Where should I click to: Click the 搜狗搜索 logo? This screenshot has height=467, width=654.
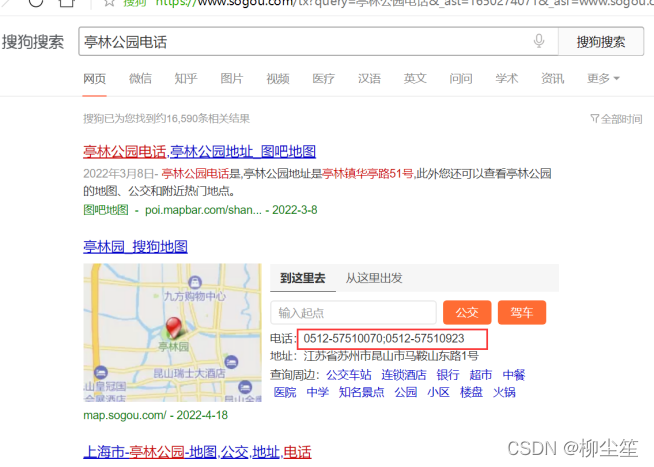coord(33,42)
